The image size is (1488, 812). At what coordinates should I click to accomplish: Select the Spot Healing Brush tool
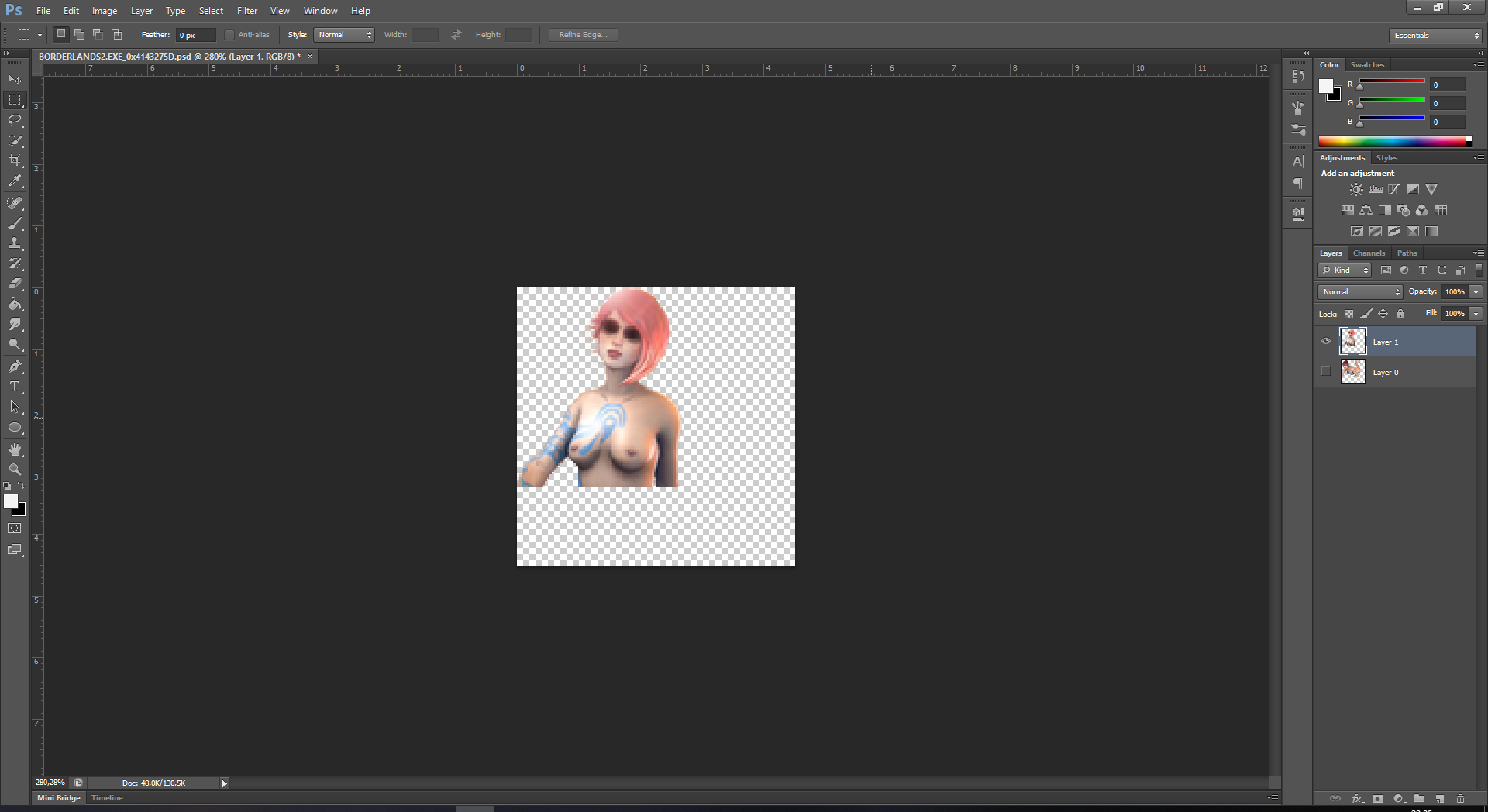coord(15,203)
